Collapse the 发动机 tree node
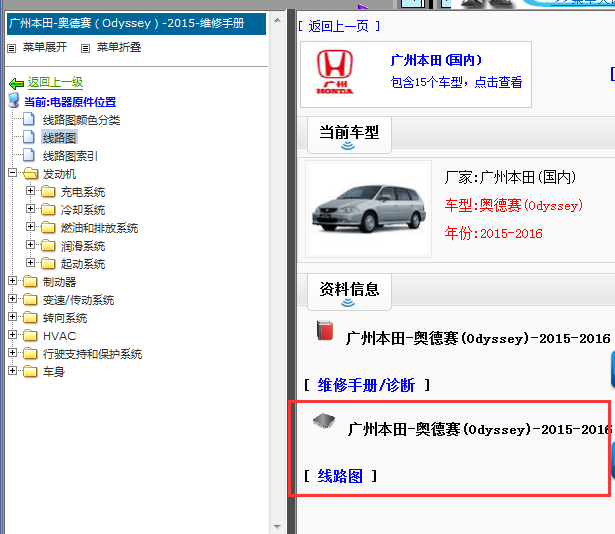The width and height of the screenshot is (615, 534). 13,172
